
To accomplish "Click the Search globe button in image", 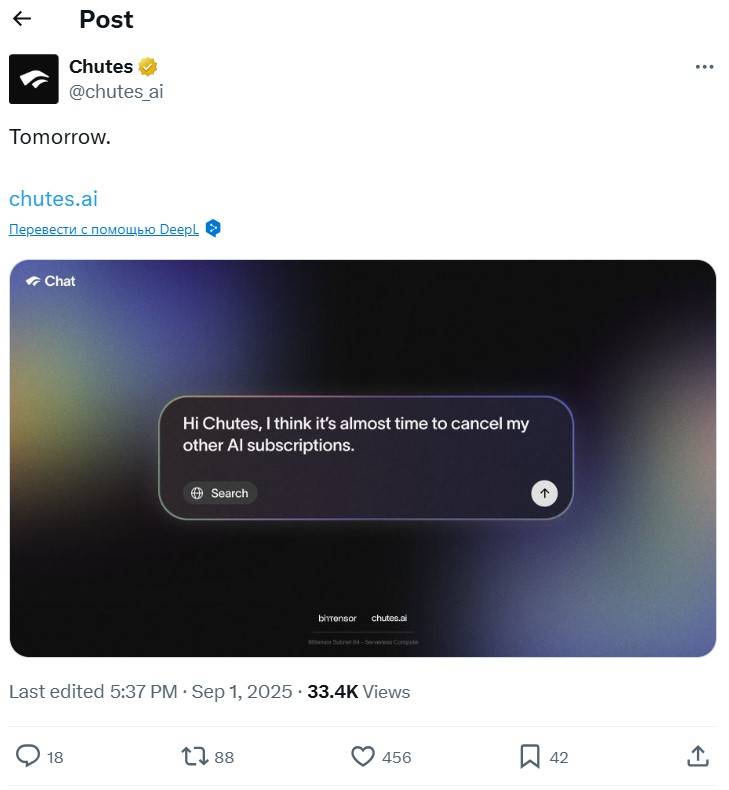I will click(220, 493).
